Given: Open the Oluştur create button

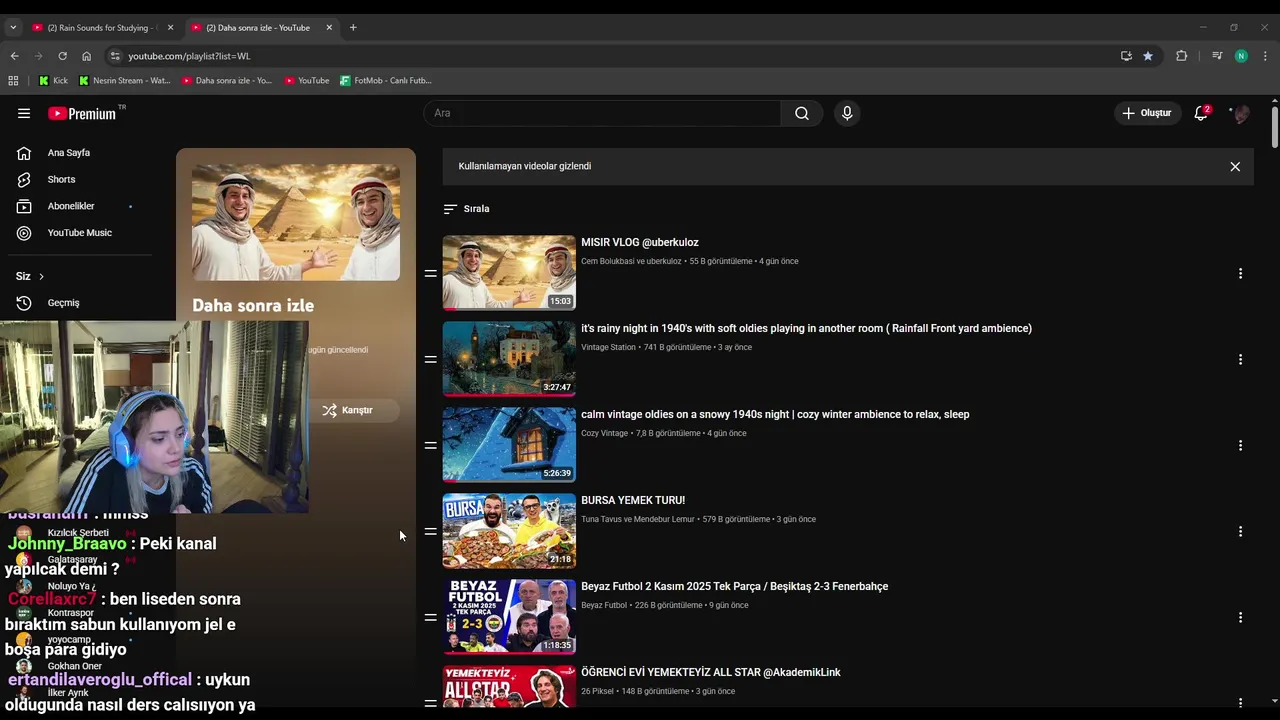Looking at the screenshot, I should pyautogui.click(x=1147, y=113).
